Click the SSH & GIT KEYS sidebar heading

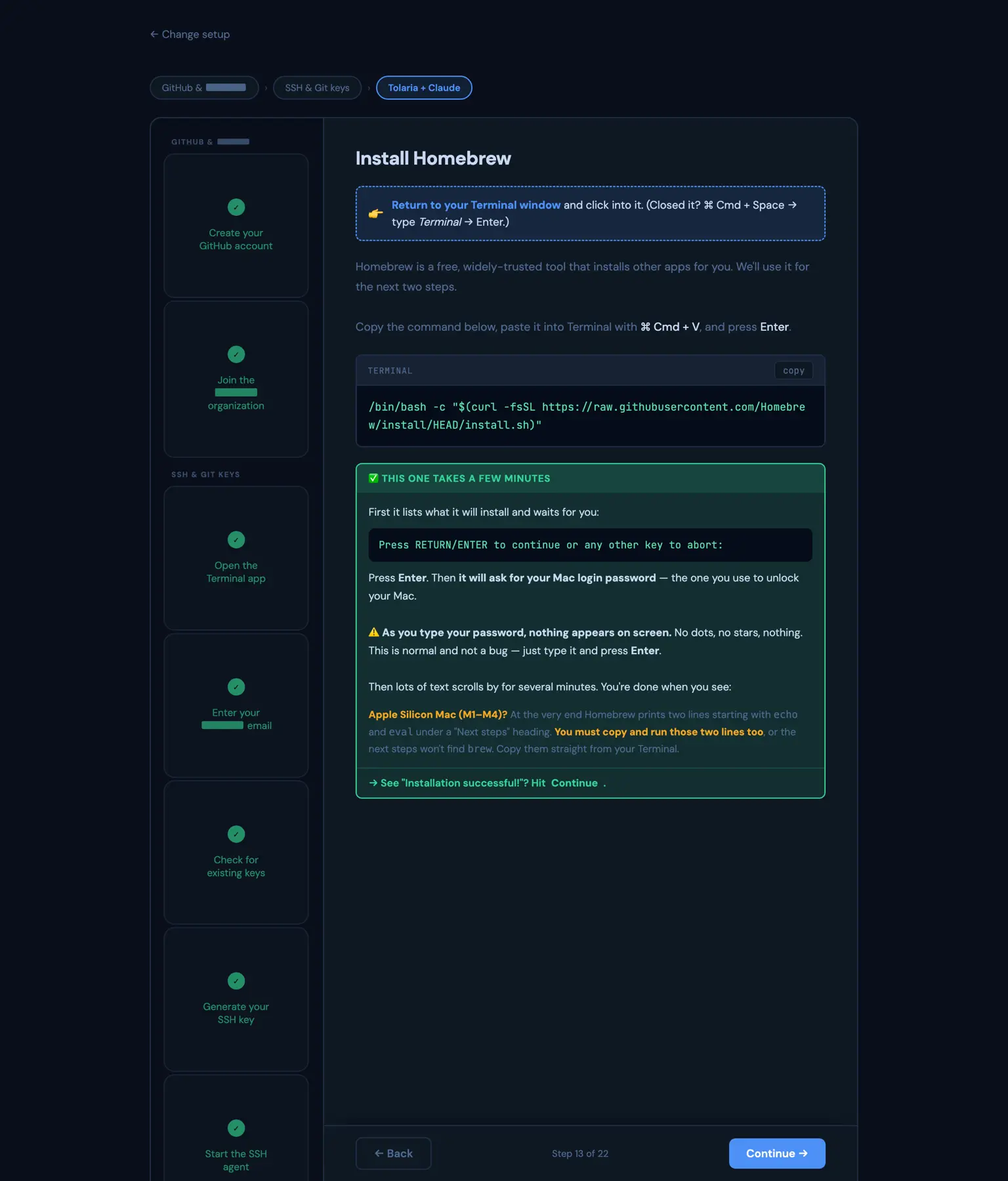205,474
